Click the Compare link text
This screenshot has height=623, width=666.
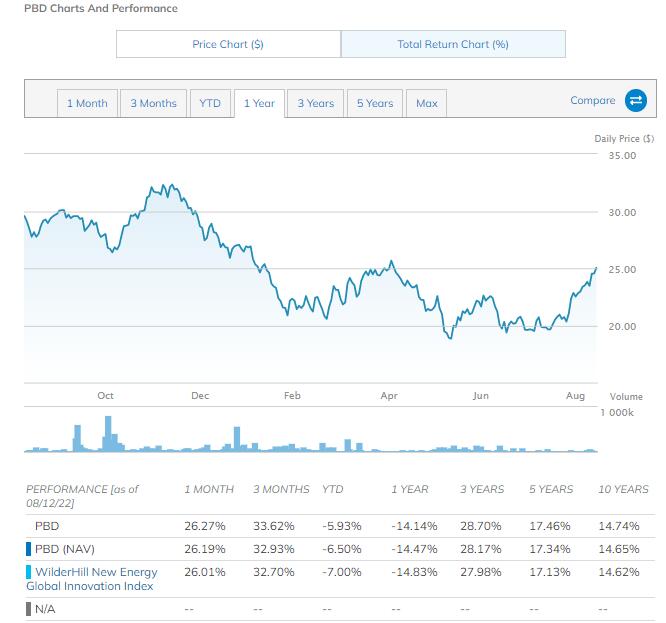(x=593, y=100)
